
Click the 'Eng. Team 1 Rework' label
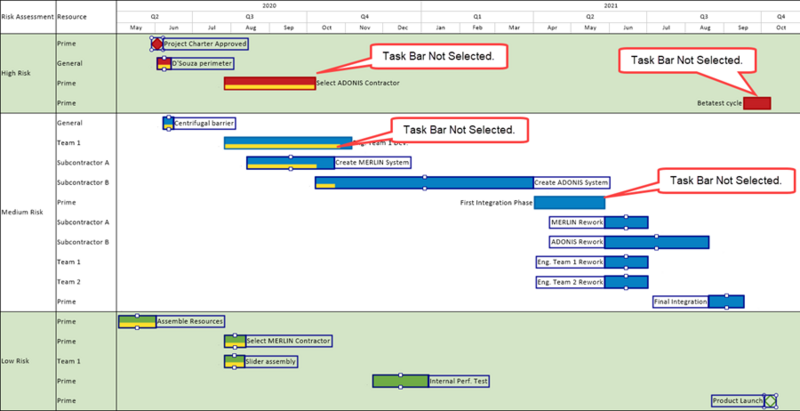[x=570, y=262]
